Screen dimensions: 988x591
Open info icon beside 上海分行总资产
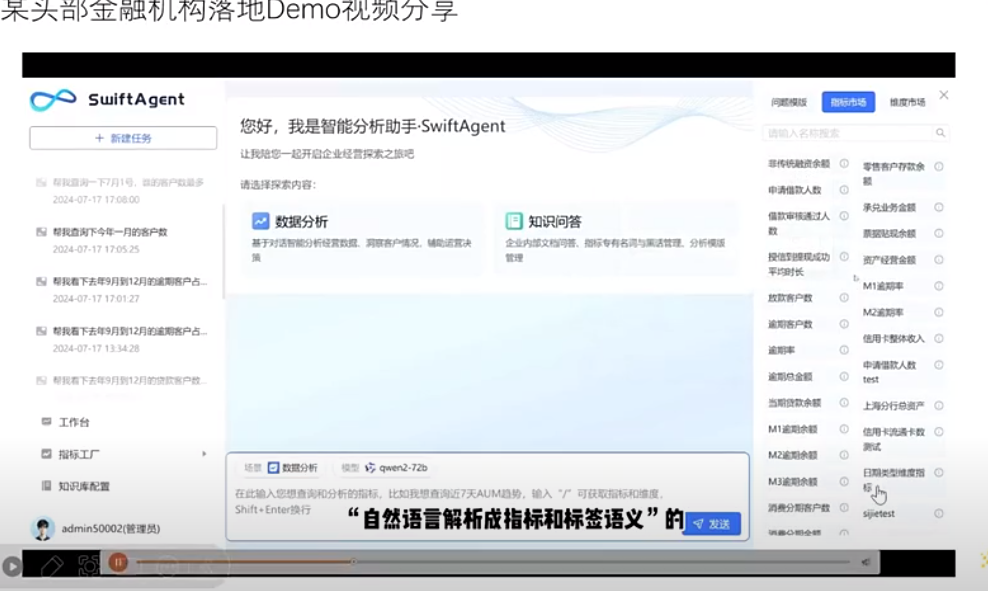click(x=938, y=406)
